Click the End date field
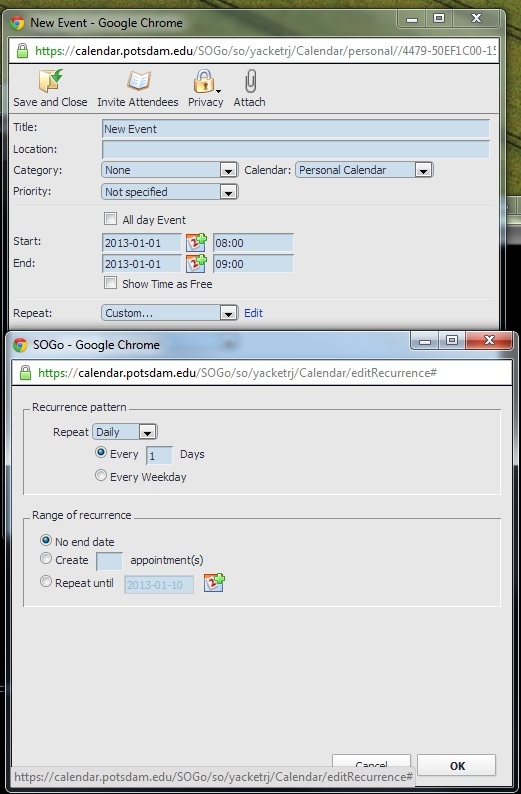 142,264
